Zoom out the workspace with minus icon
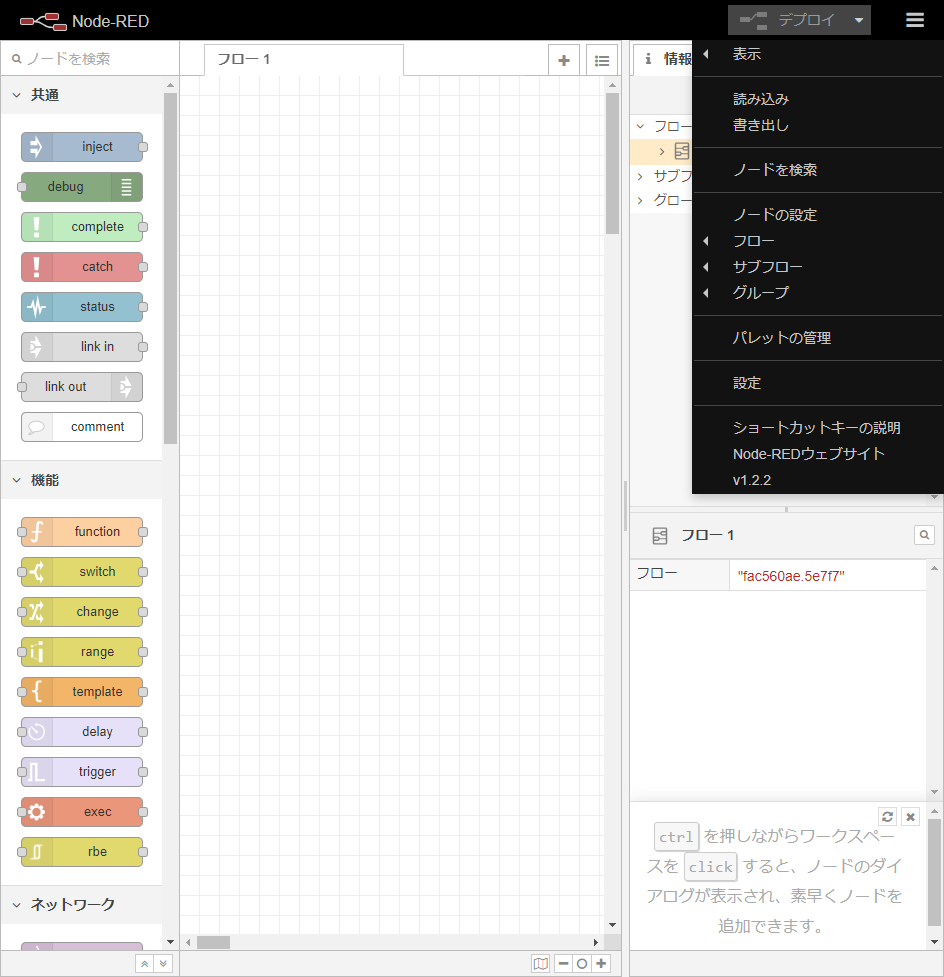Viewport: 944px width, 977px height. (x=563, y=963)
